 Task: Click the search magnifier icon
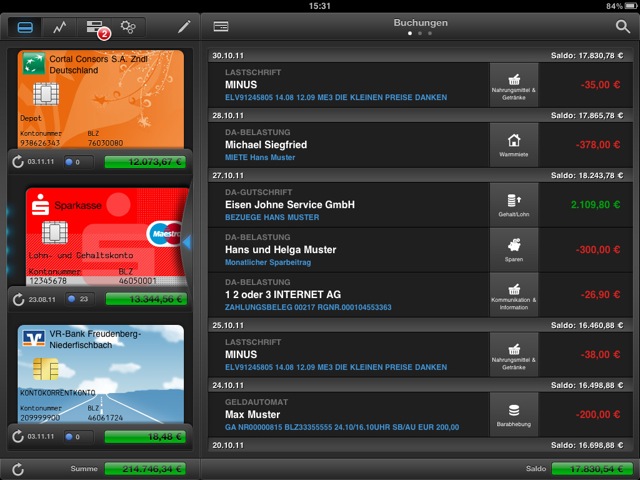pos(623,27)
